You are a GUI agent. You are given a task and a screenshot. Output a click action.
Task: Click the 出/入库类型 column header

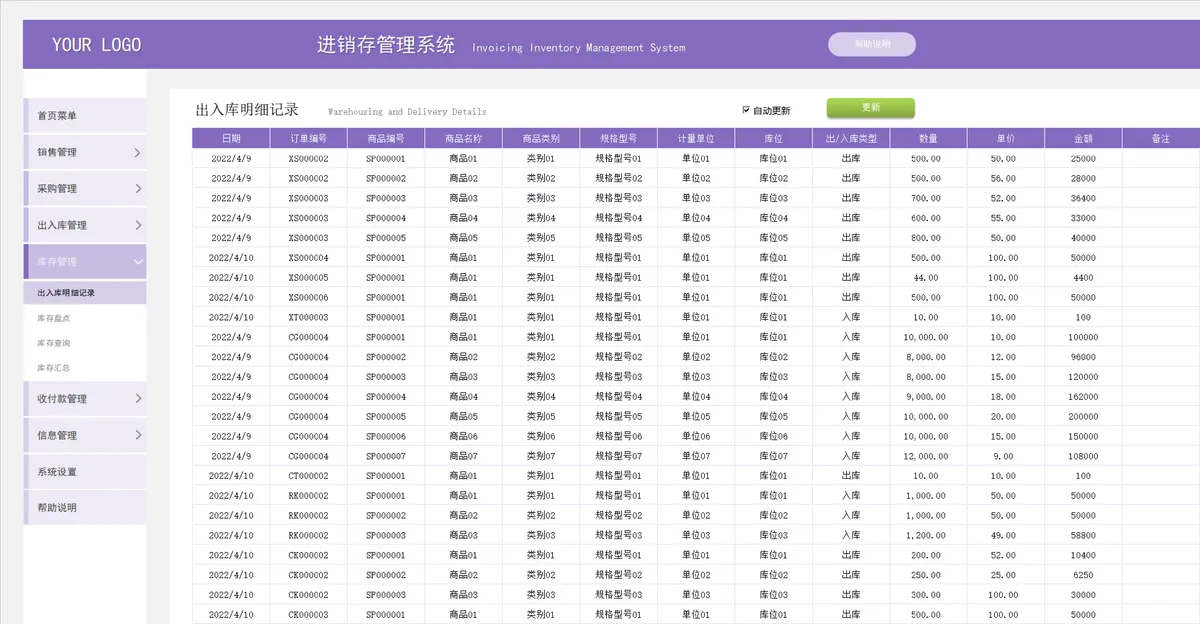pyautogui.click(x=851, y=138)
